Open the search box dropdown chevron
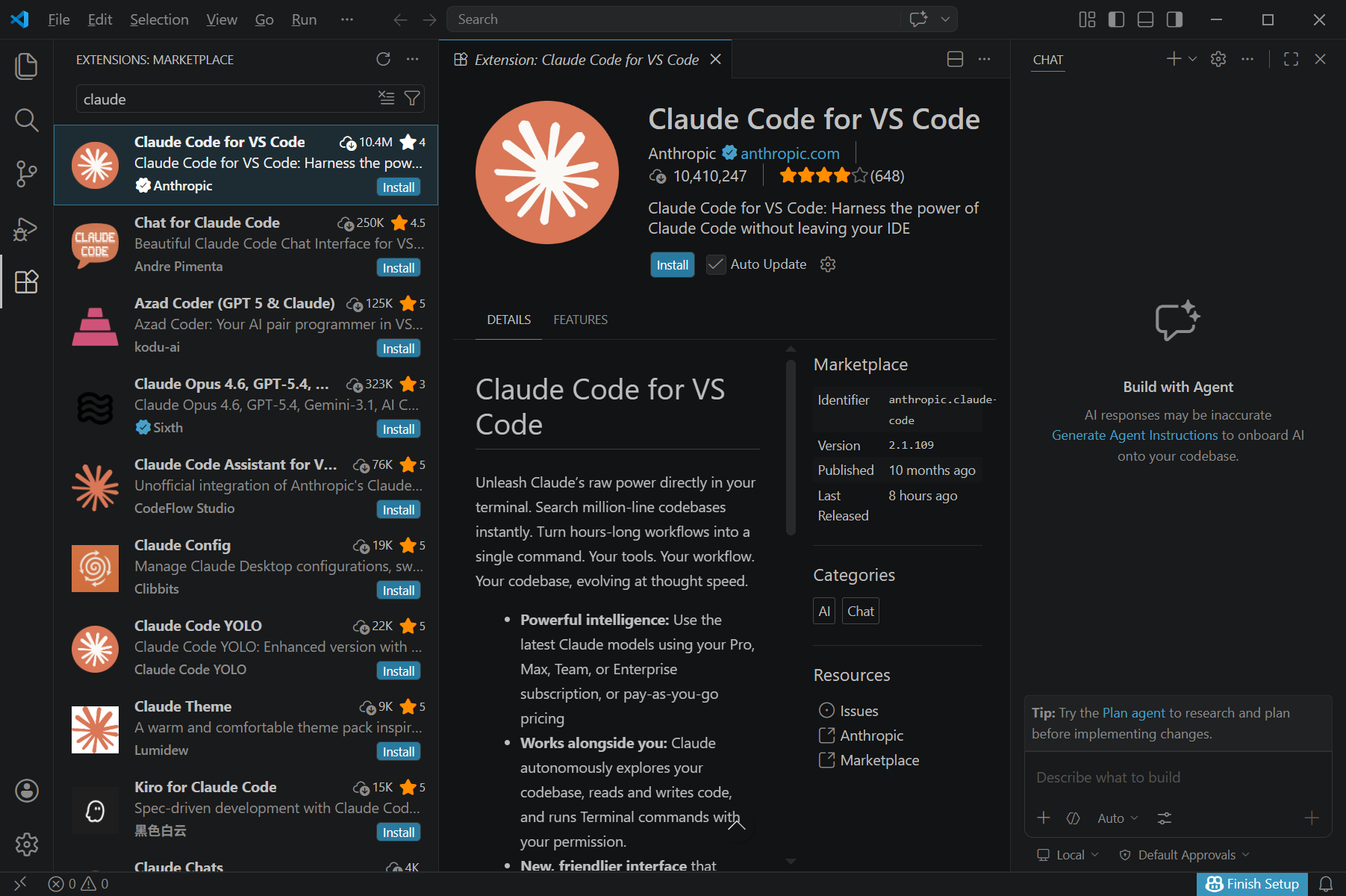 click(x=945, y=19)
